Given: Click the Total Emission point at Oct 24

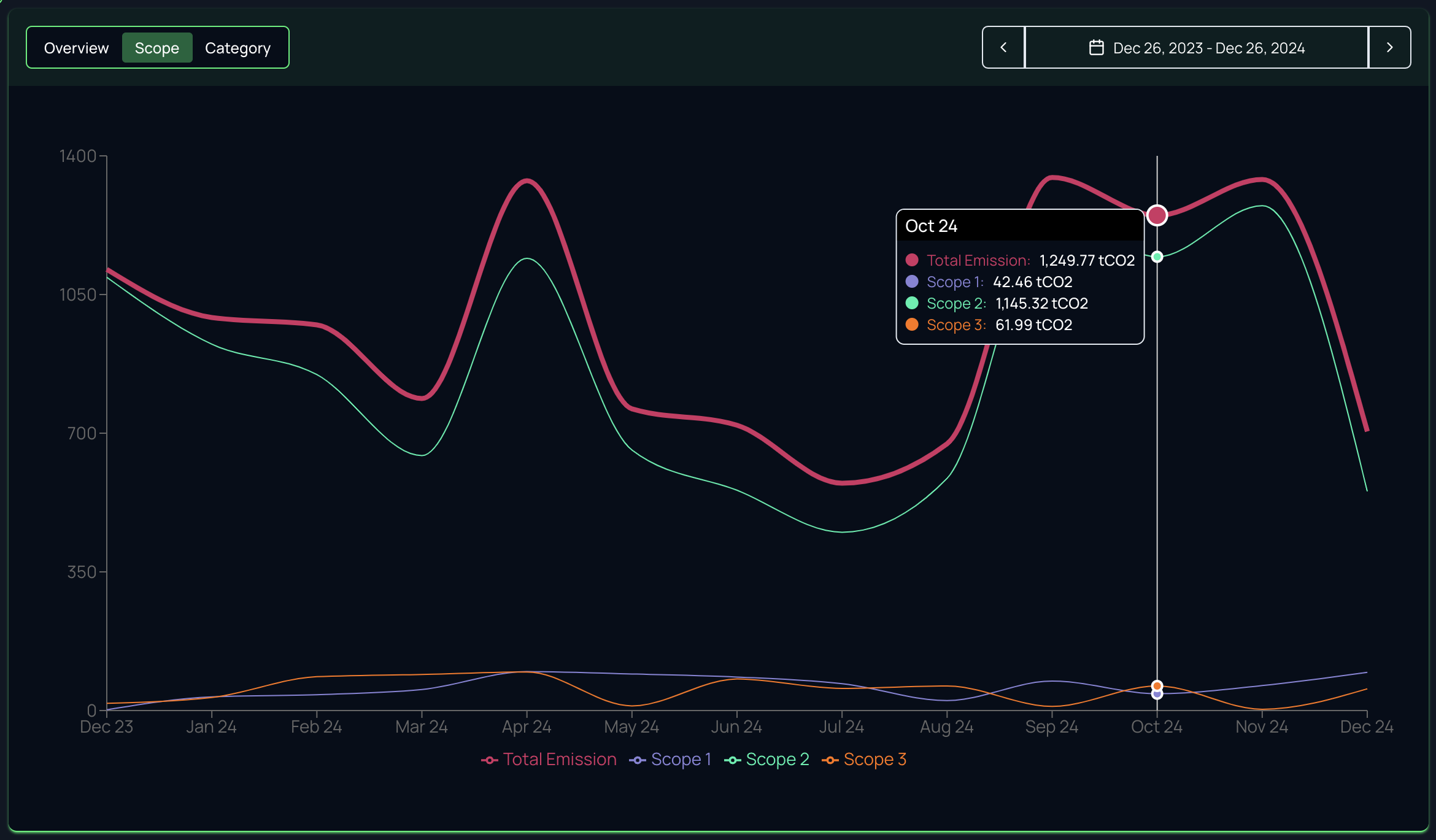Looking at the screenshot, I should 1157,215.
